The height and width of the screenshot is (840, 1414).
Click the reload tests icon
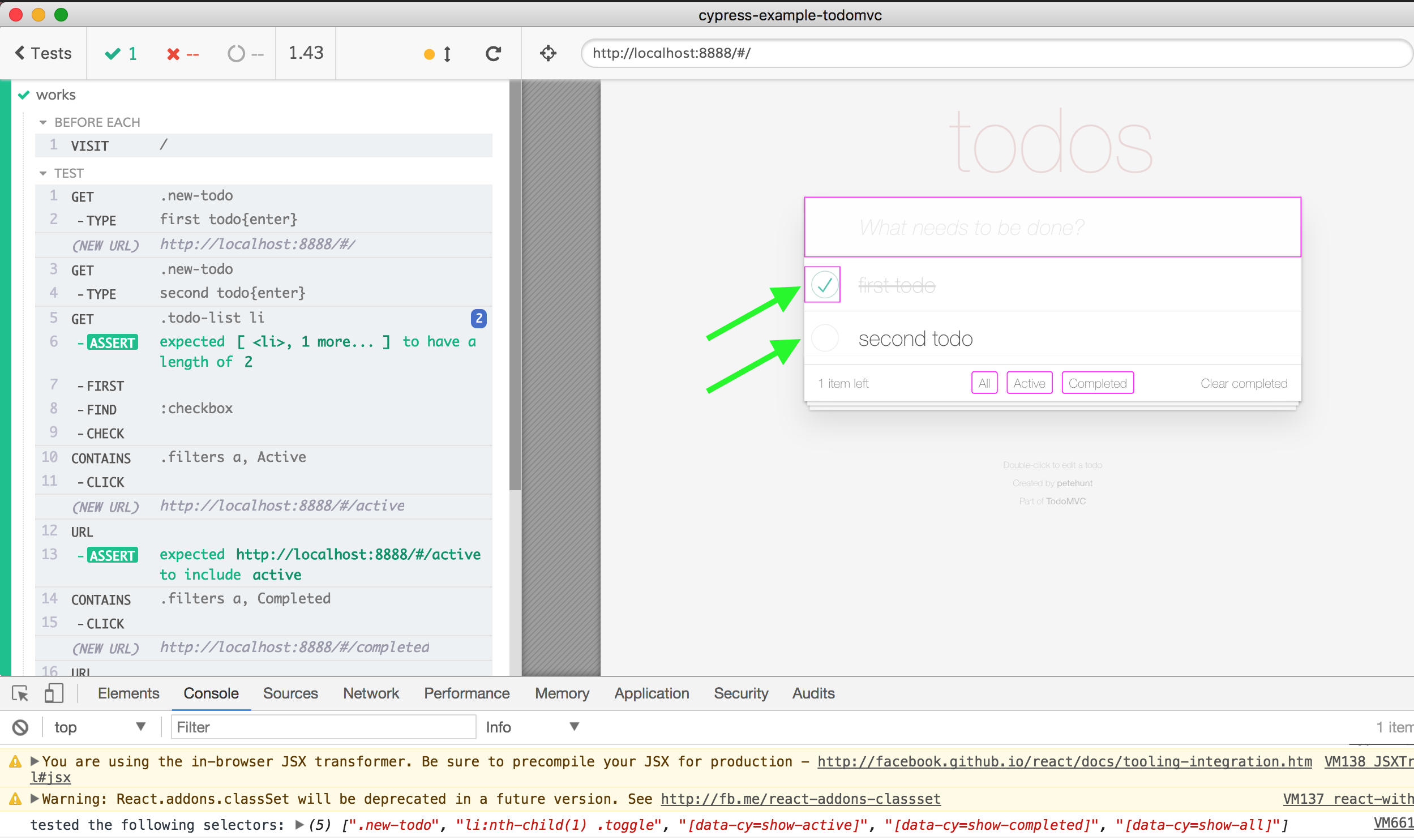[493, 54]
